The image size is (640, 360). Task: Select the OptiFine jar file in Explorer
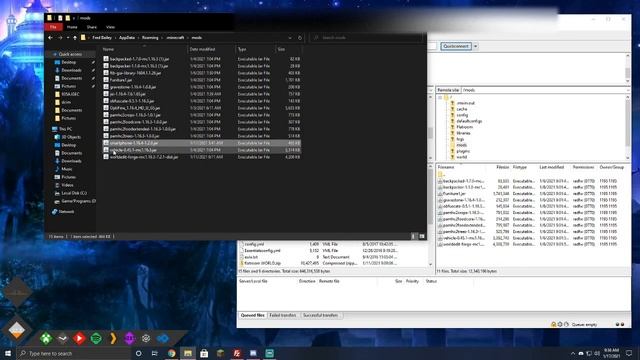pos(202,108)
